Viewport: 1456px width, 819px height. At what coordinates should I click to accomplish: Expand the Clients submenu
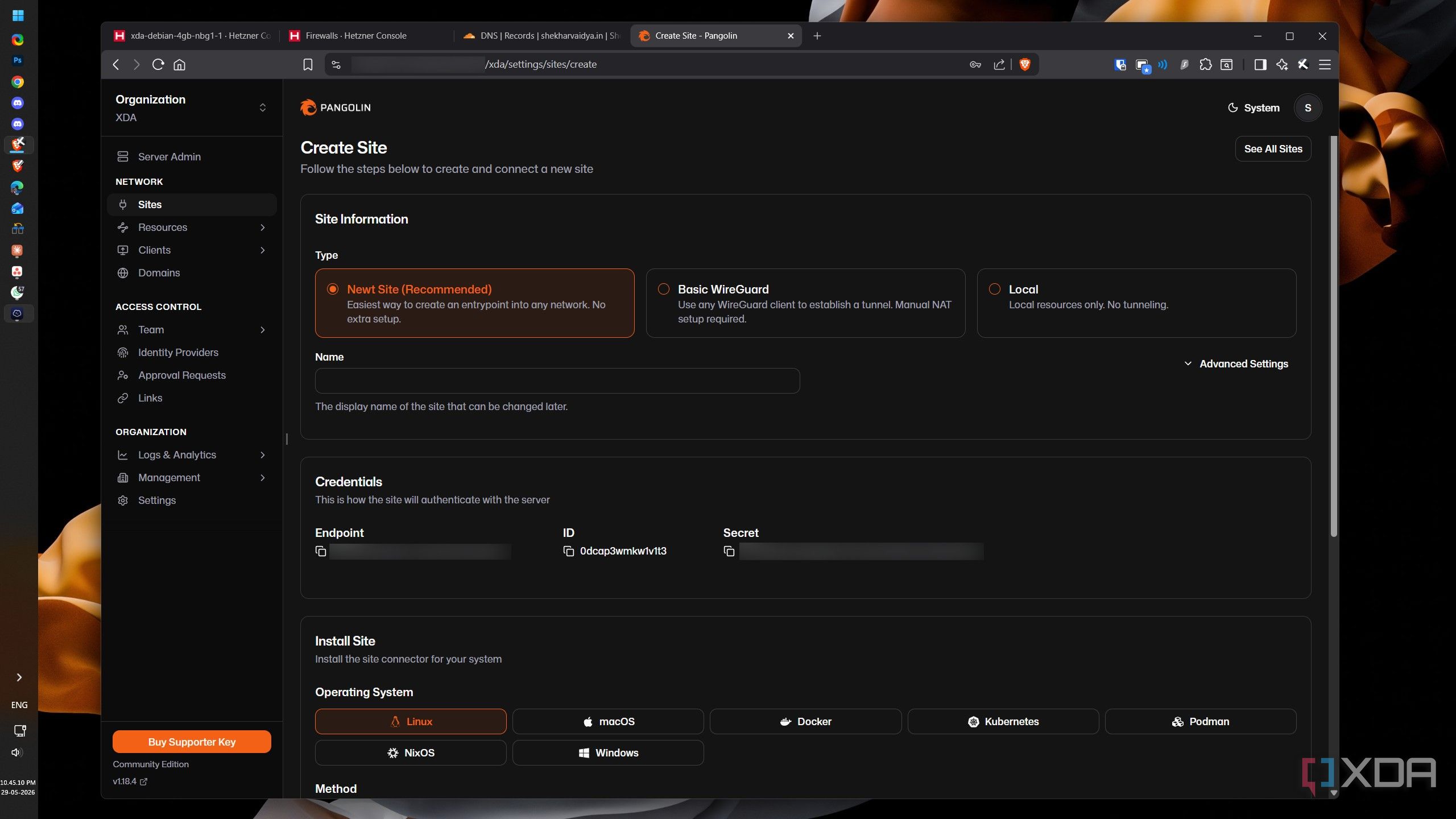pos(192,250)
